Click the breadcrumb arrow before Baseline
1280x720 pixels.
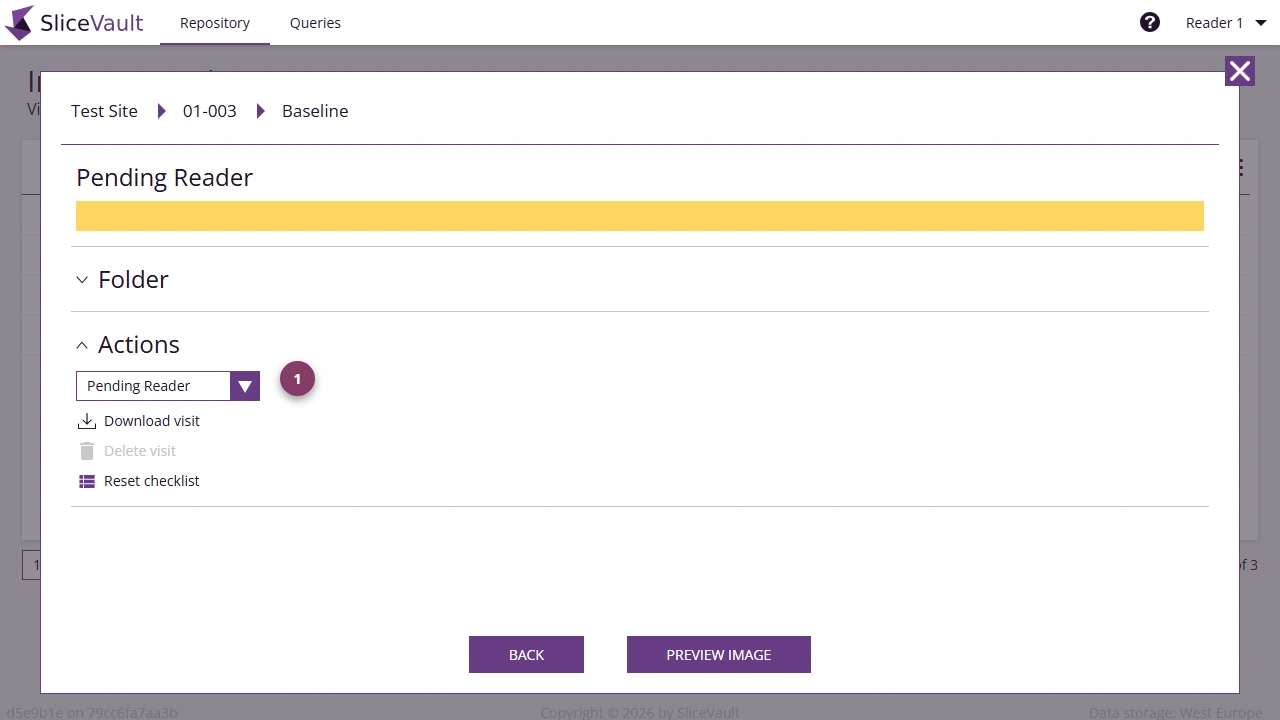(260, 111)
